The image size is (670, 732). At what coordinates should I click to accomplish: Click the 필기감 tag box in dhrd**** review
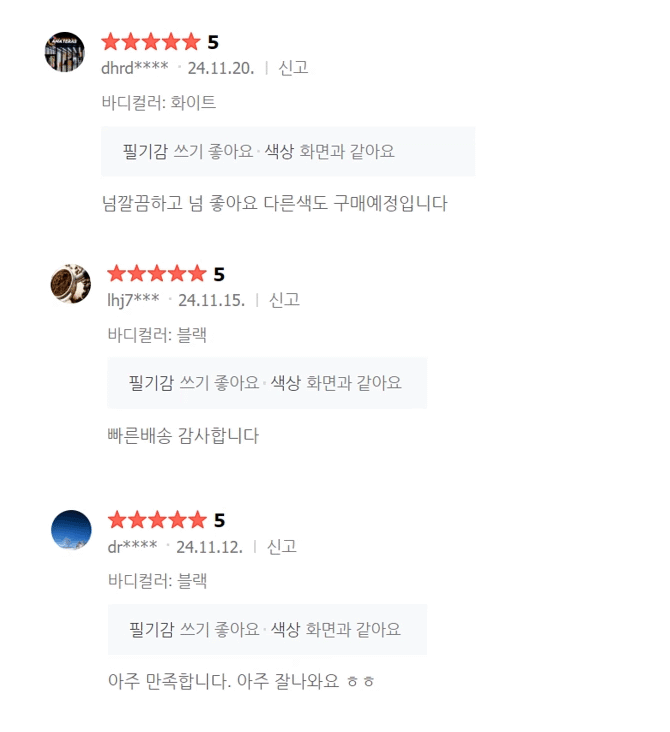(x=288, y=152)
